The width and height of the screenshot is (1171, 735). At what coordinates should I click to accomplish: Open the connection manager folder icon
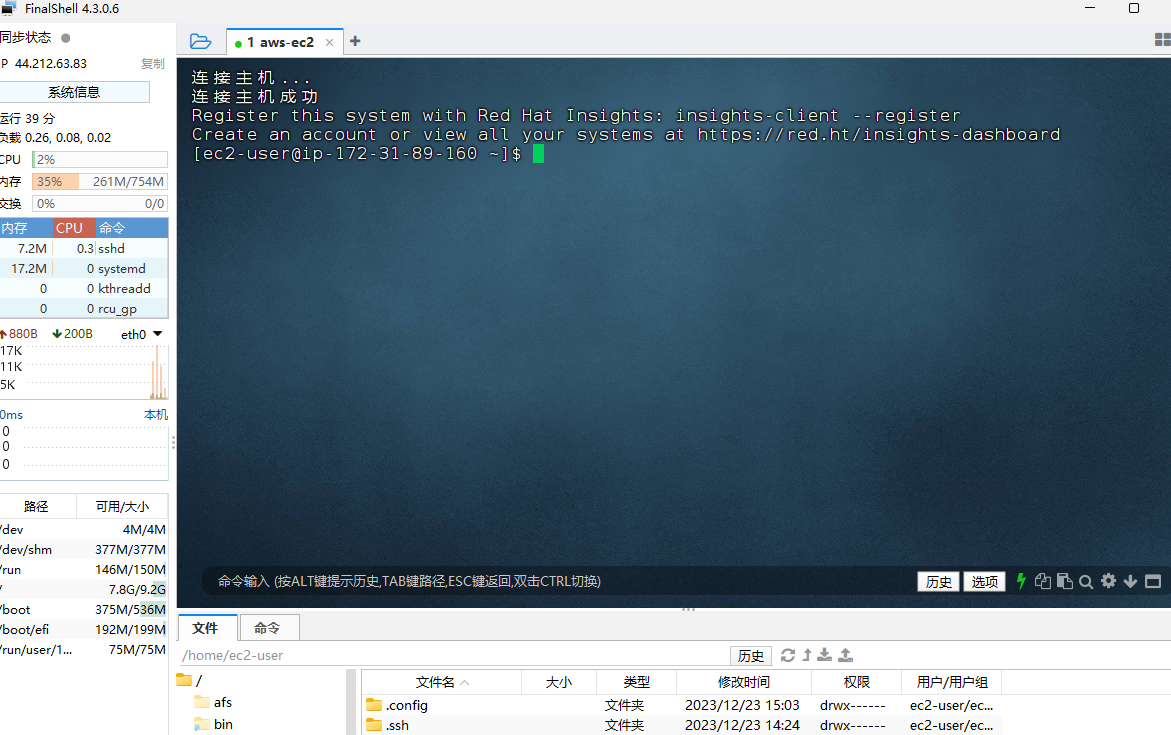[200, 41]
